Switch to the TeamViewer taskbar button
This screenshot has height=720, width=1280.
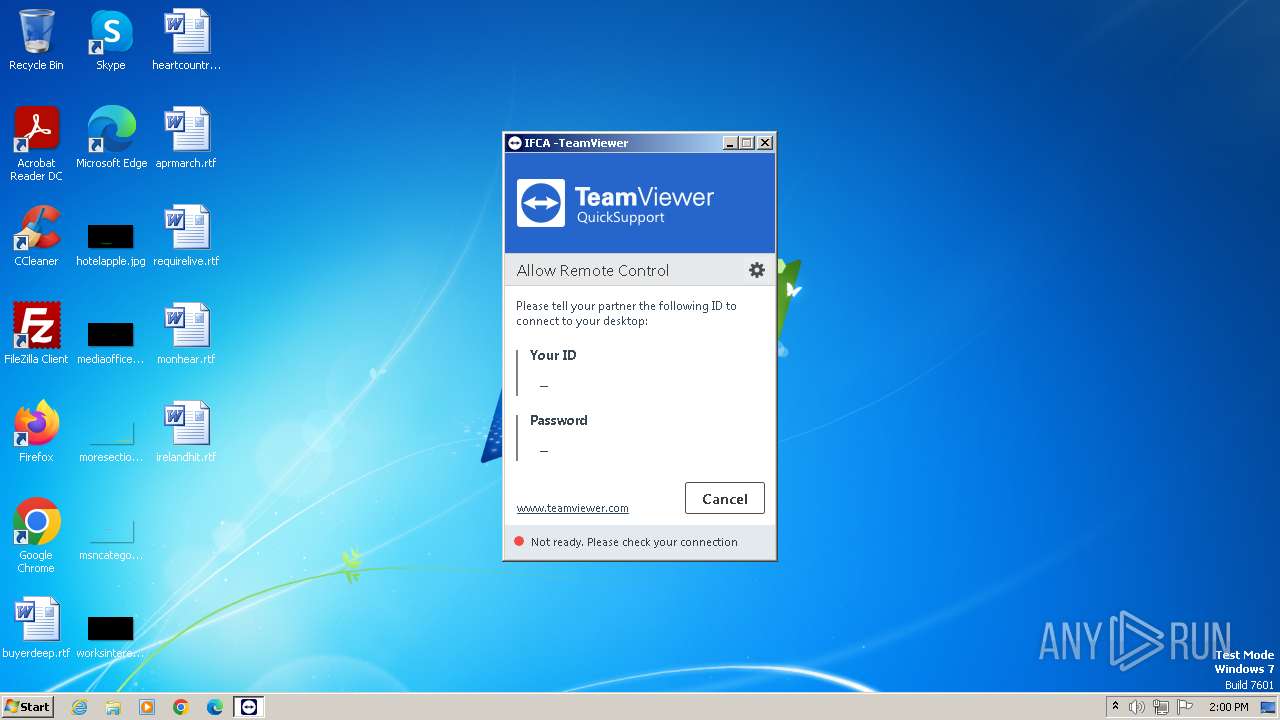tap(249, 706)
